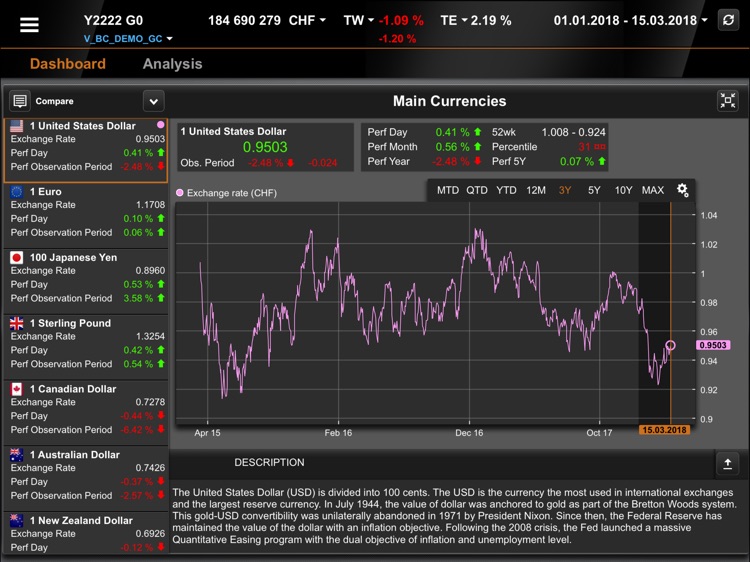Toggle the 3Y chart range
The image size is (750, 562).
[565, 190]
